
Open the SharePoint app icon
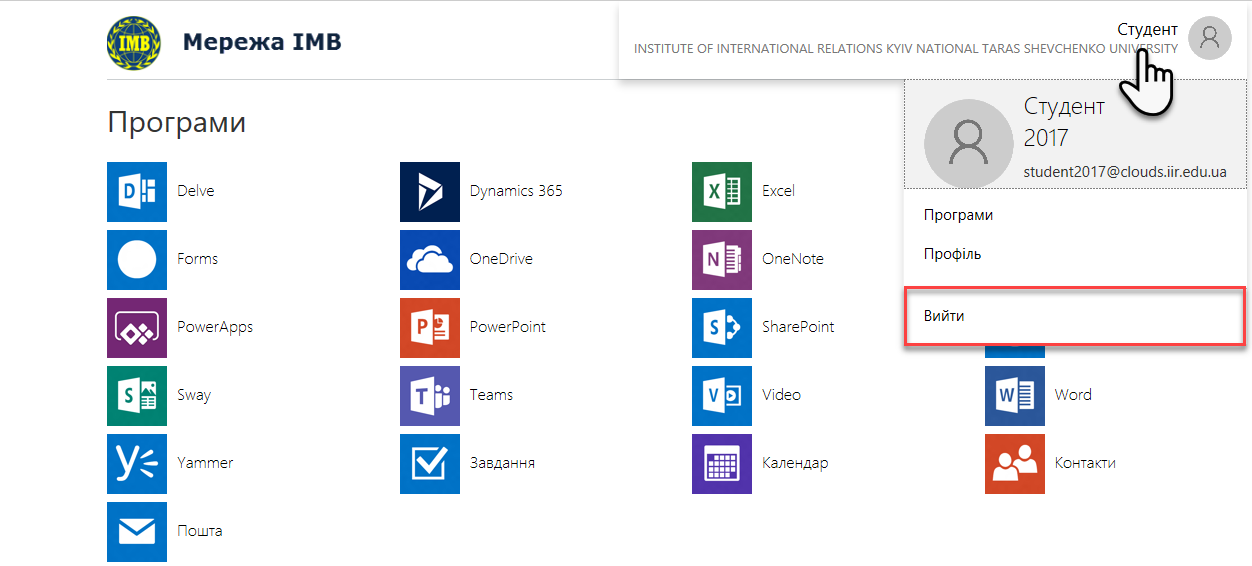click(x=722, y=327)
